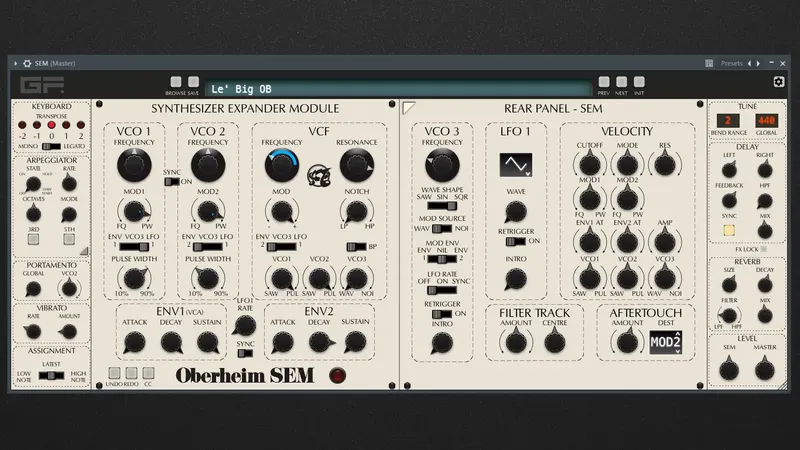Viewport: 800px width, 450px height.
Task: Click the preset name display Le' Big OB
Action: pyautogui.click(x=398, y=89)
